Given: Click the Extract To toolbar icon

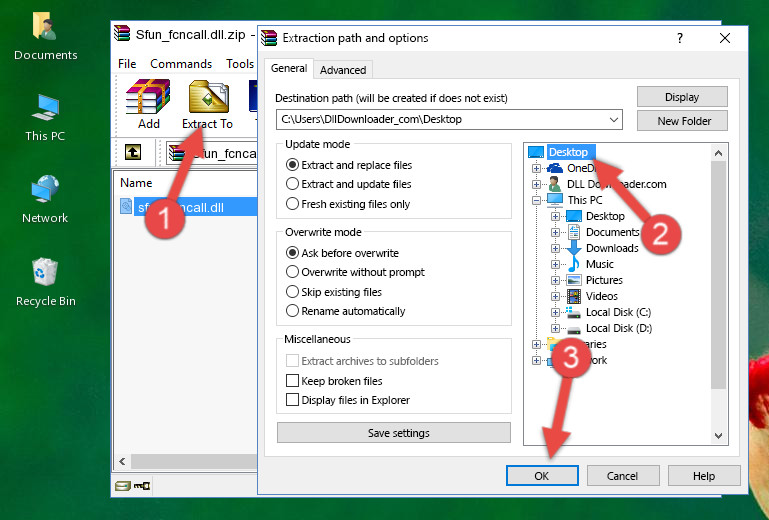Looking at the screenshot, I should tap(208, 97).
